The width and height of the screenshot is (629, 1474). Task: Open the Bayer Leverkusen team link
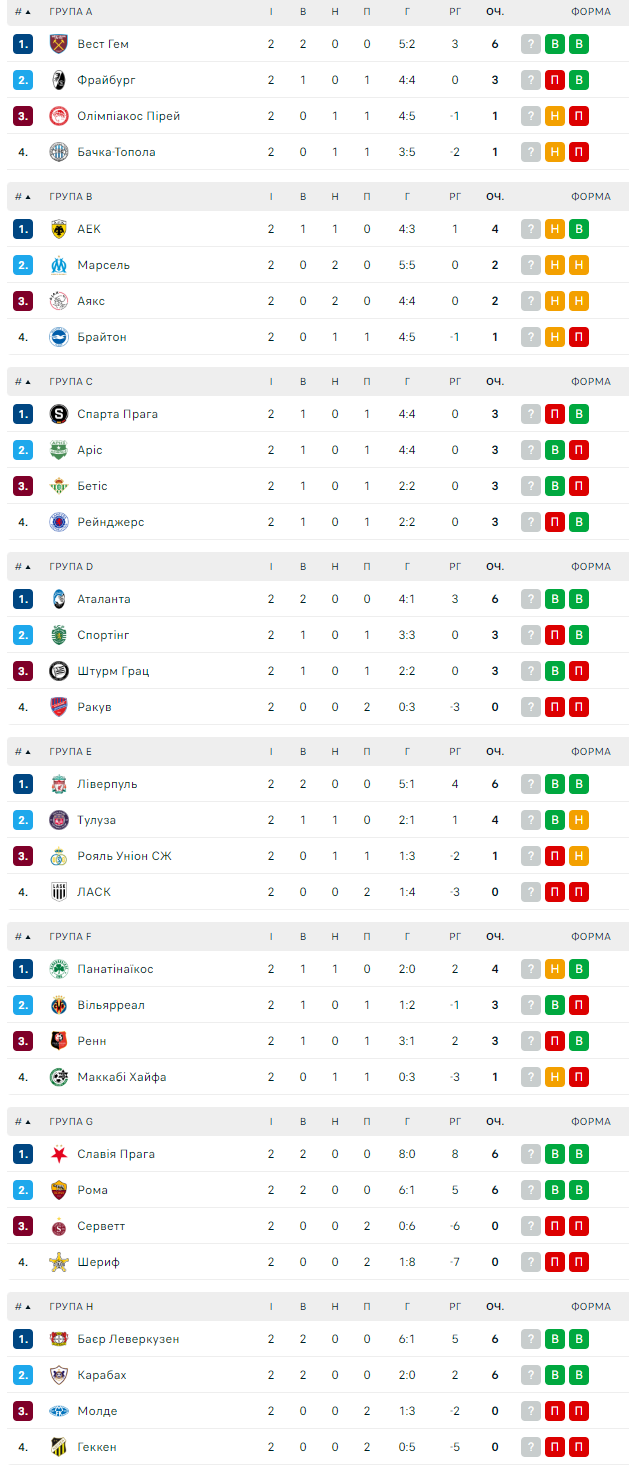(128, 1339)
